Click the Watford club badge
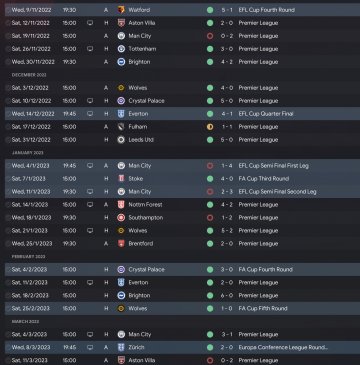This screenshot has width=360, height=365. tap(121, 10)
